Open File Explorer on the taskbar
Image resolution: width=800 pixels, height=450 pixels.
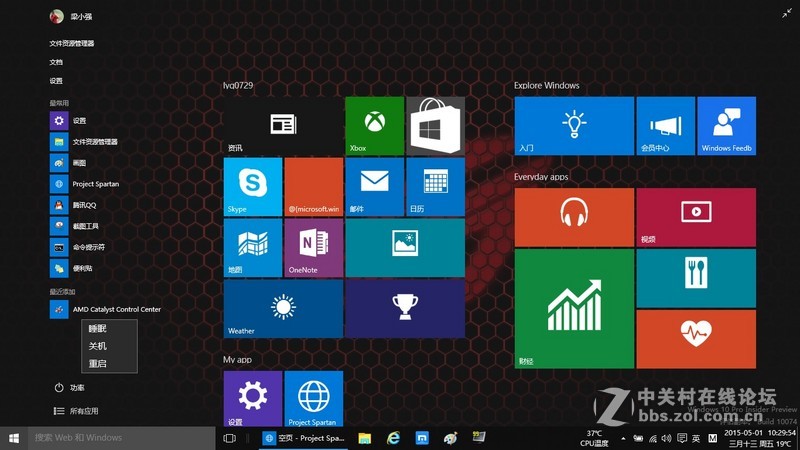click(364, 438)
